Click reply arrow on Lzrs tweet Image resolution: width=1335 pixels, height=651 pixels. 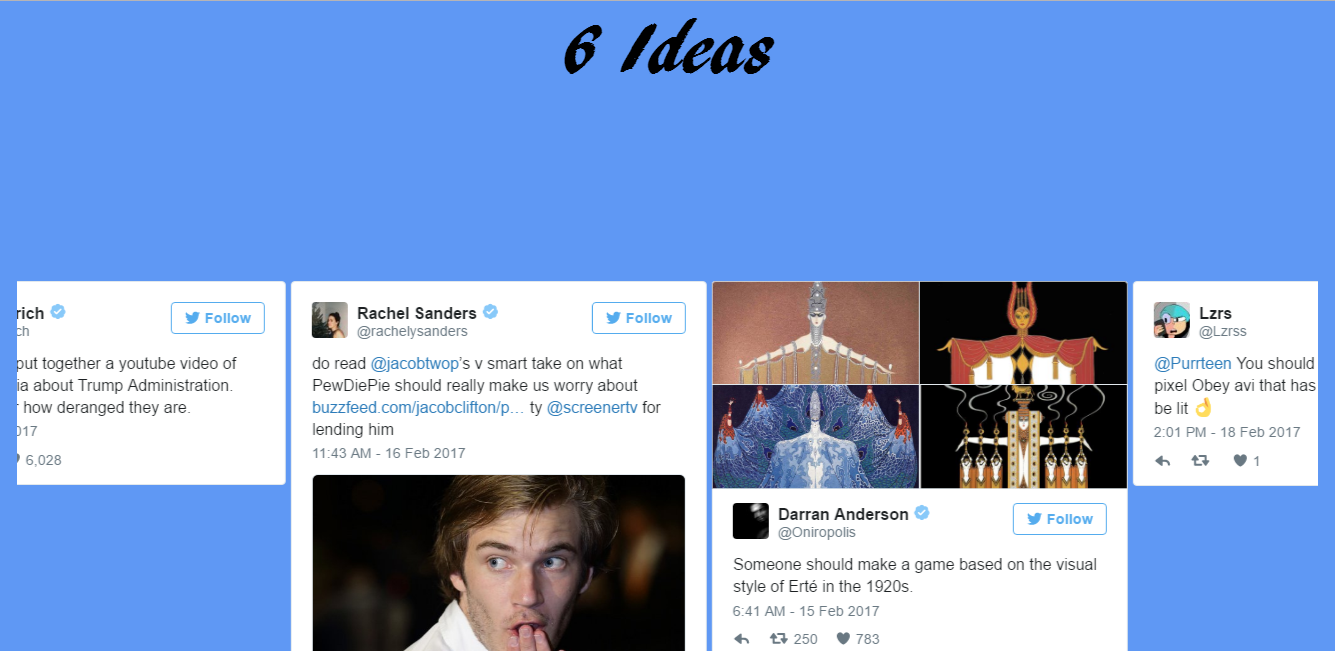(1162, 461)
